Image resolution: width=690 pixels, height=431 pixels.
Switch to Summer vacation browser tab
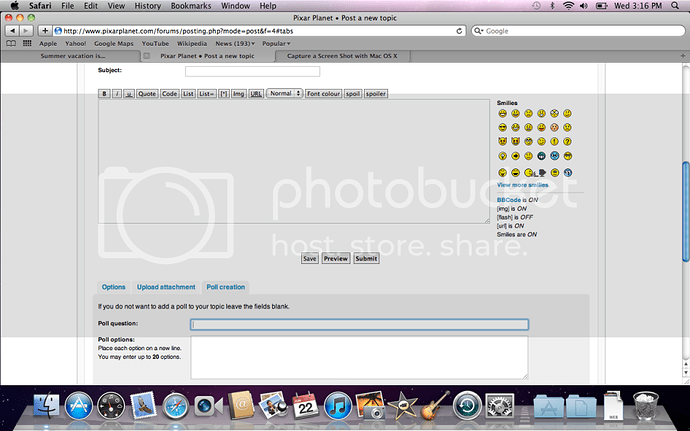(x=73, y=56)
